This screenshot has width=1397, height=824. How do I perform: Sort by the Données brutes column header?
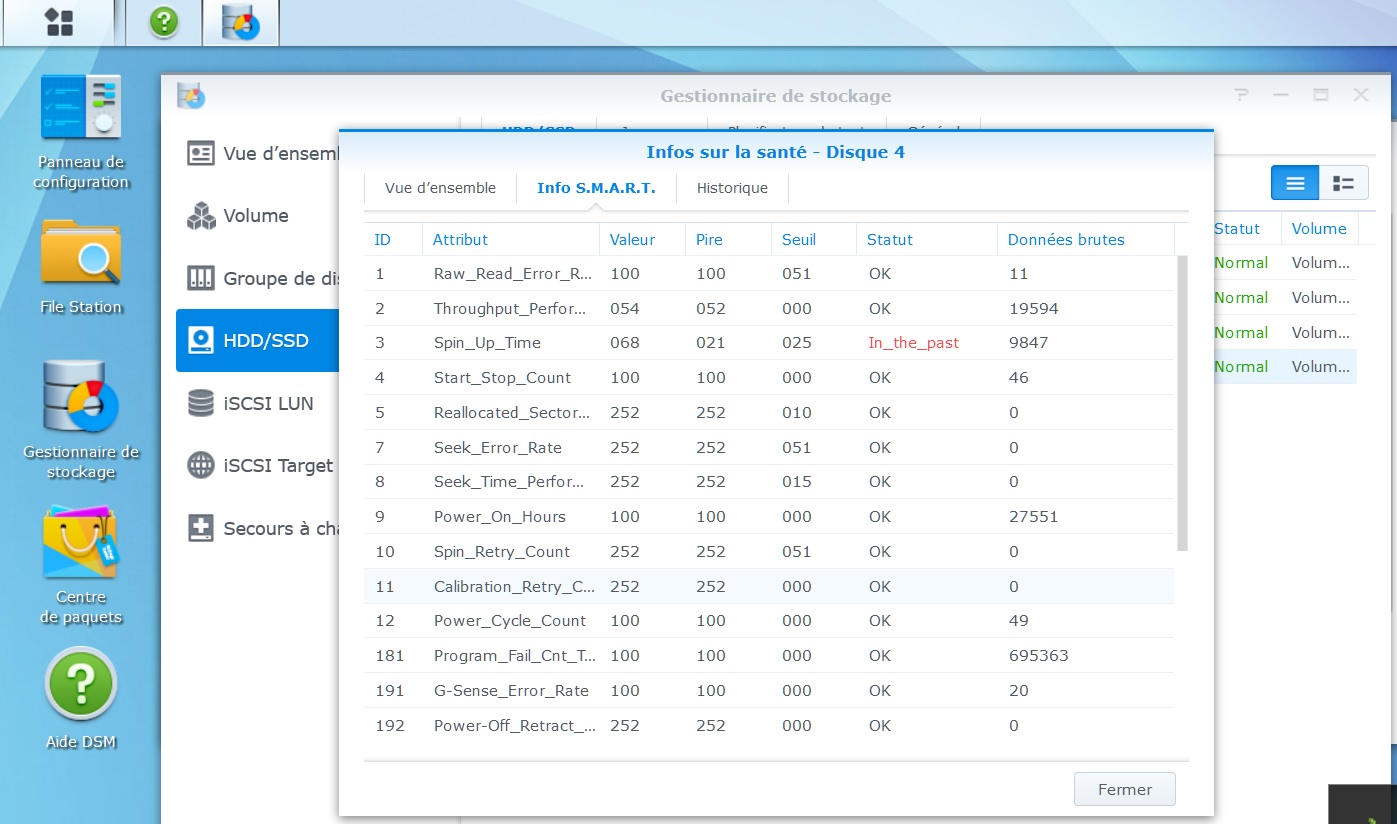pyautogui.click(x=1066, y=240)
